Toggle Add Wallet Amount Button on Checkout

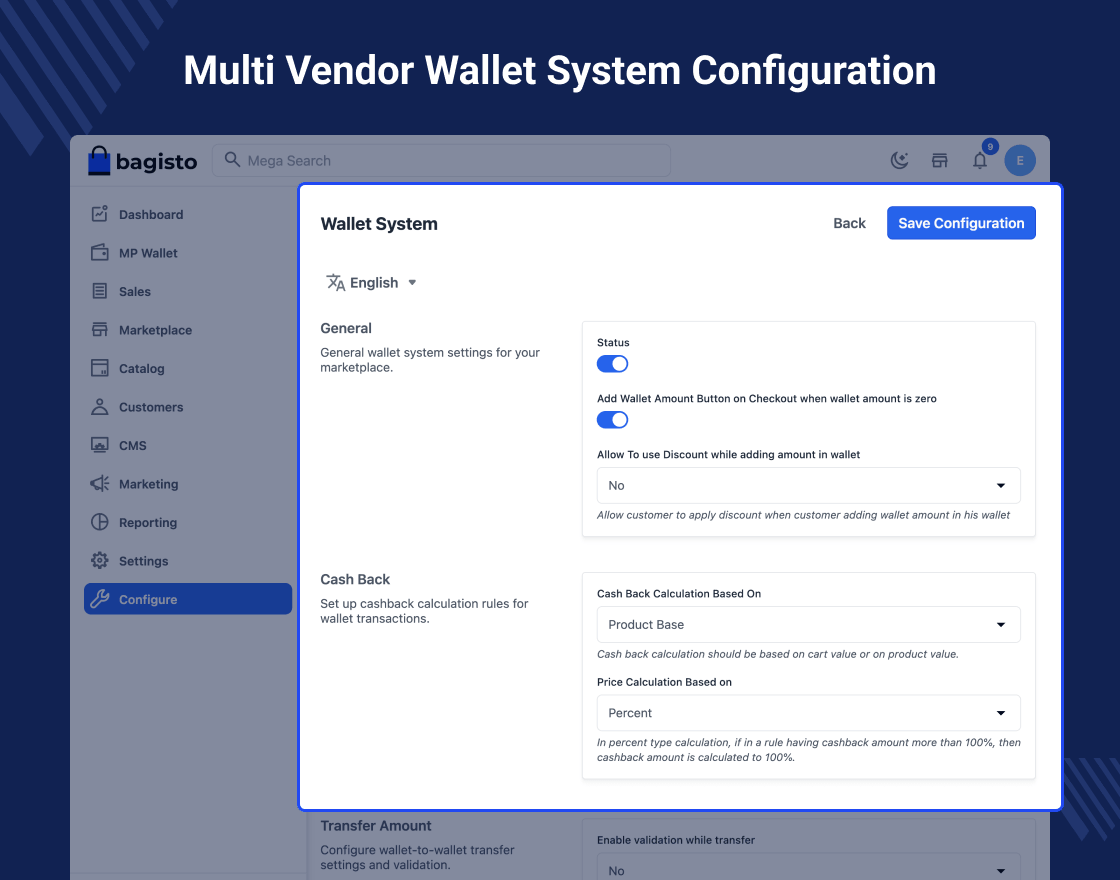(612, 420)
